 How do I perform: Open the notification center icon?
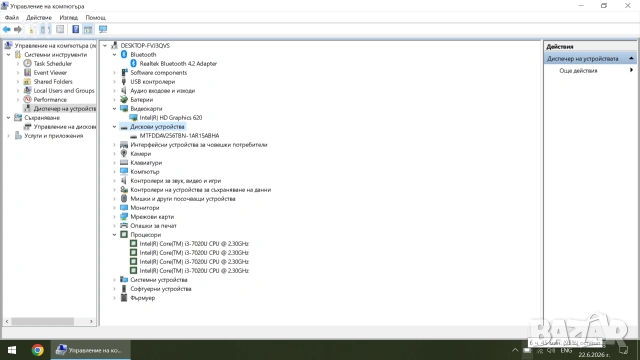tap(623, 350)
